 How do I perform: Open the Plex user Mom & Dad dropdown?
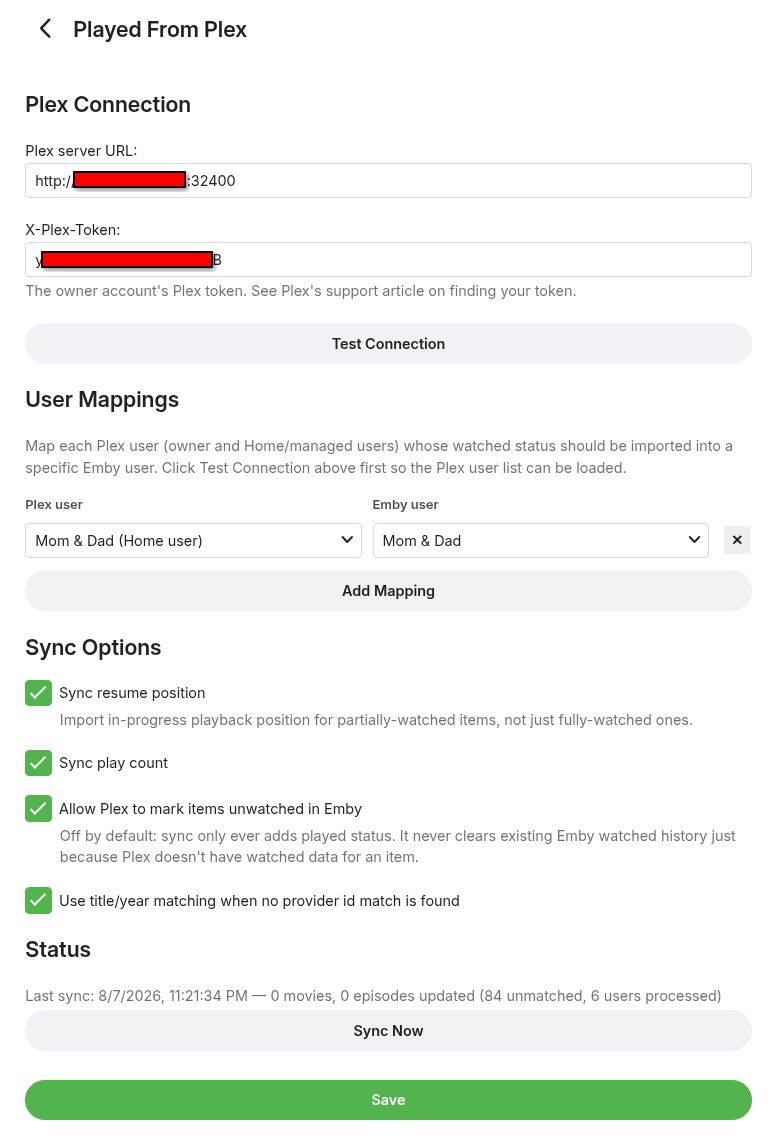(193, 540)
